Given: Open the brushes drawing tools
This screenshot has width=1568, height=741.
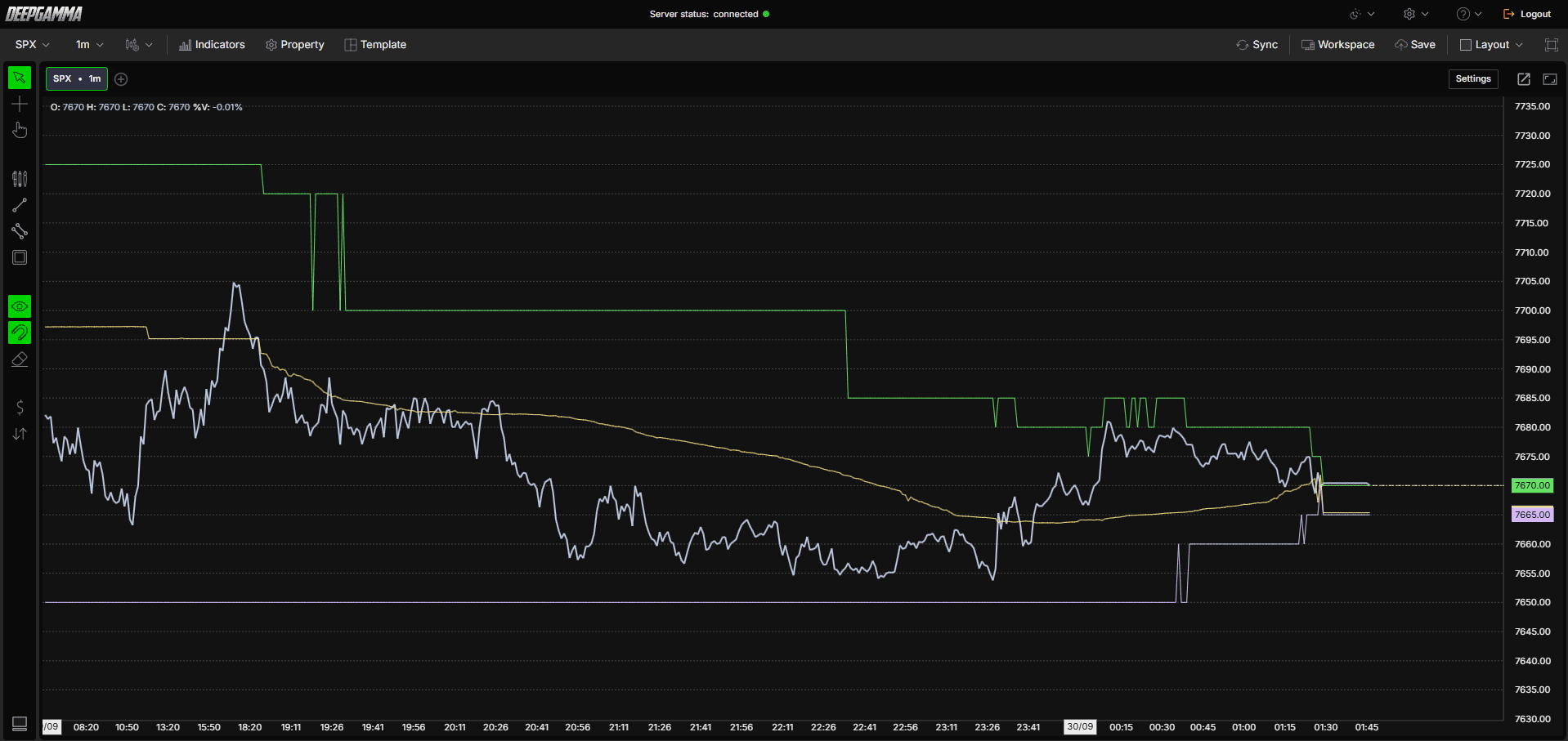Looking at the screenshot, I should [20, 179].
